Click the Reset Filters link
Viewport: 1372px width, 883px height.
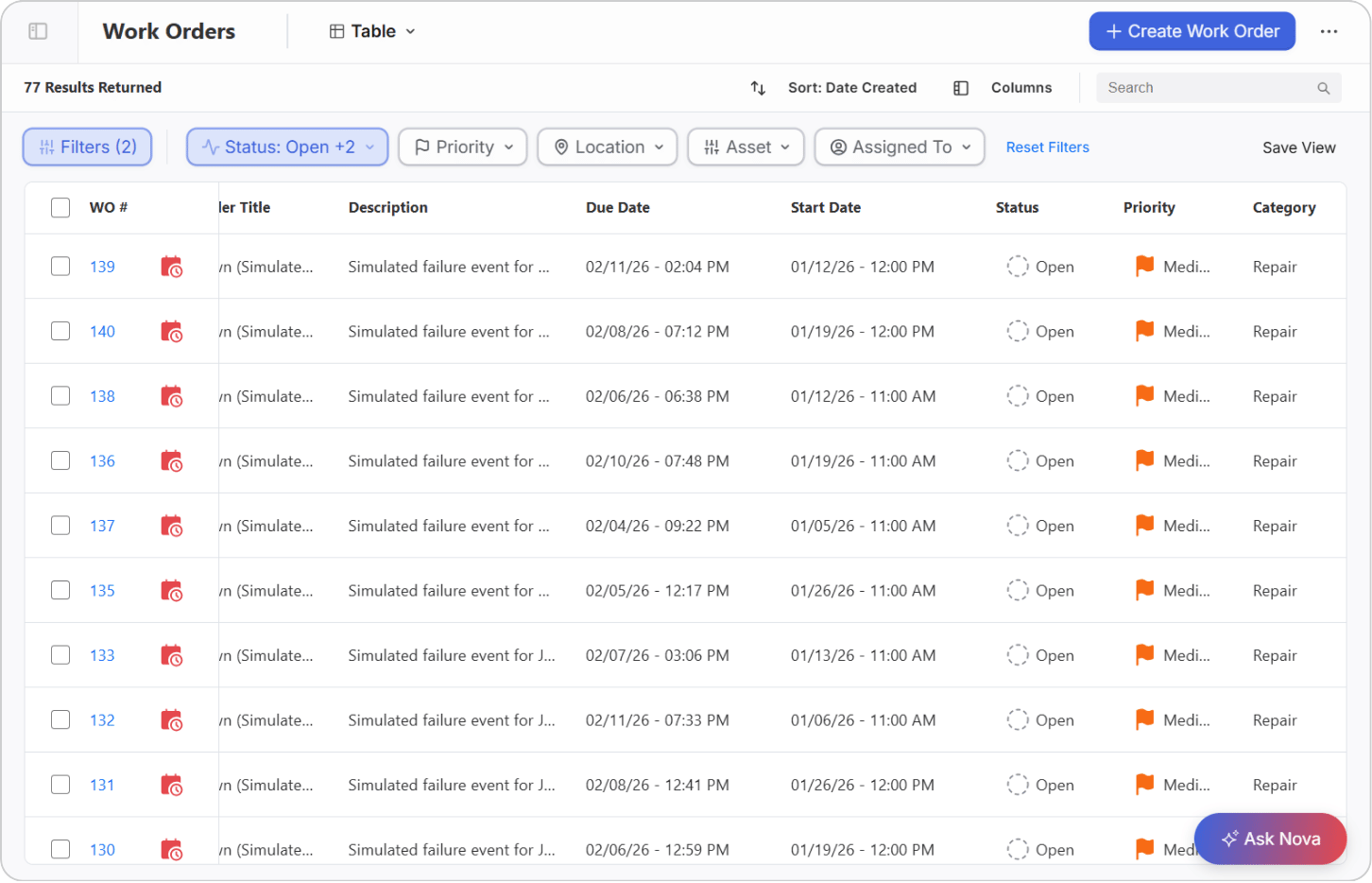click(1048, 147)
